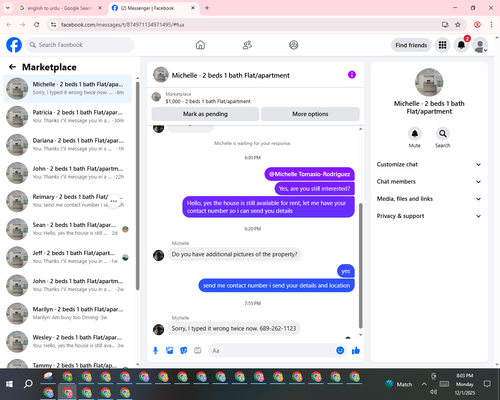This screenshot has width=500, height=400.
Task: Open Michelle conversation in list
Action: (x=67, y=89)
